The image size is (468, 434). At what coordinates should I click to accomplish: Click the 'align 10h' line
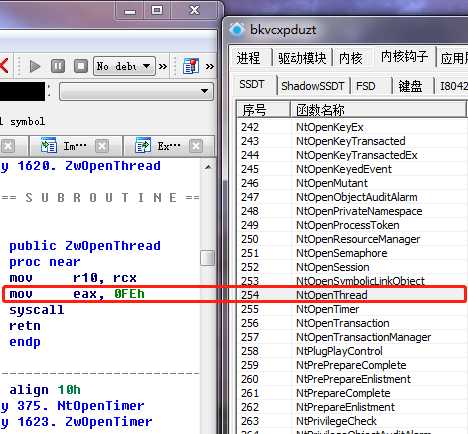[x=45, y=390]
